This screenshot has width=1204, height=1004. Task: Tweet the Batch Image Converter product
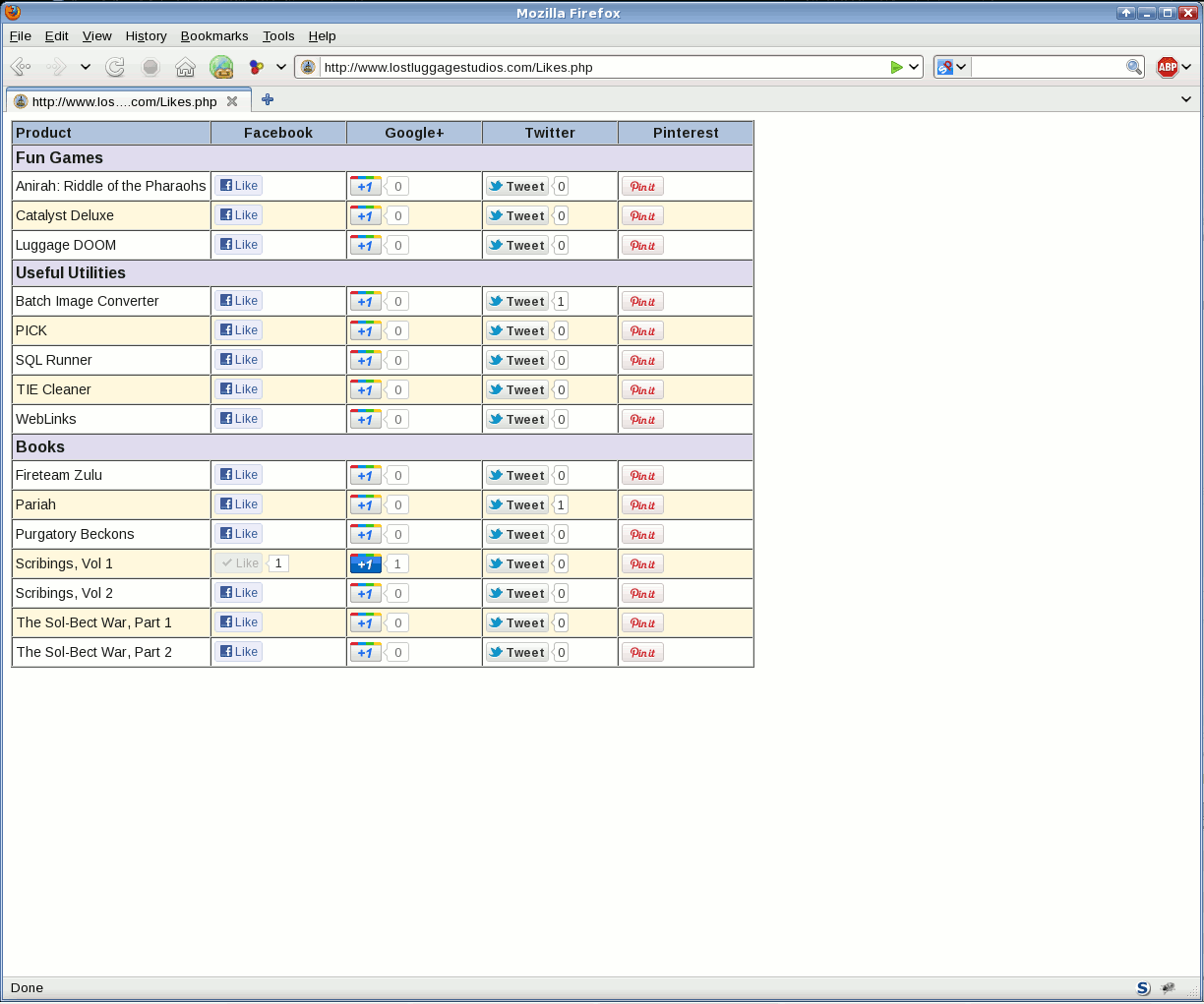pyautogui.click(x=516, y=301)
